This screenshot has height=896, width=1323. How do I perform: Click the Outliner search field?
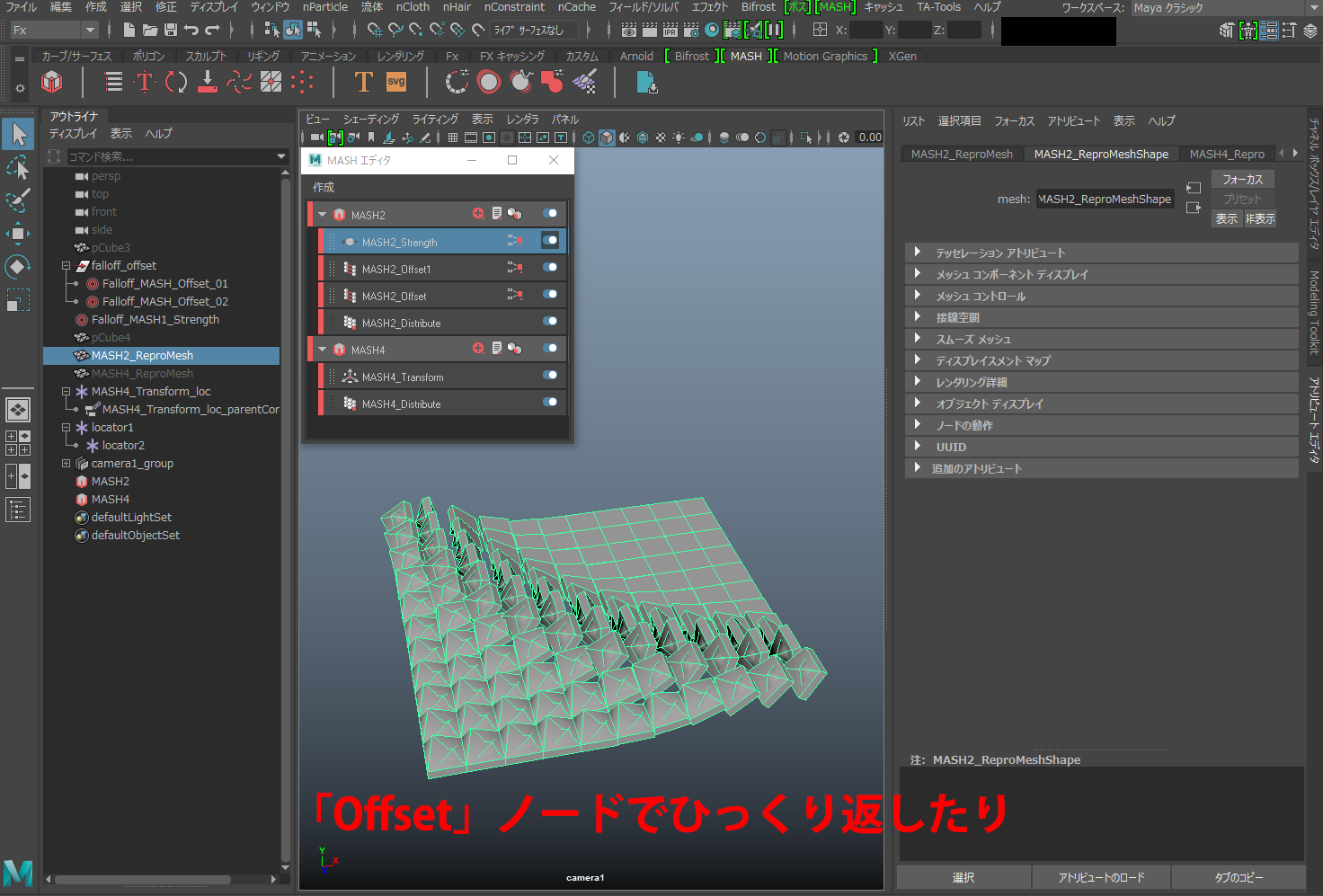coord(176,156)
